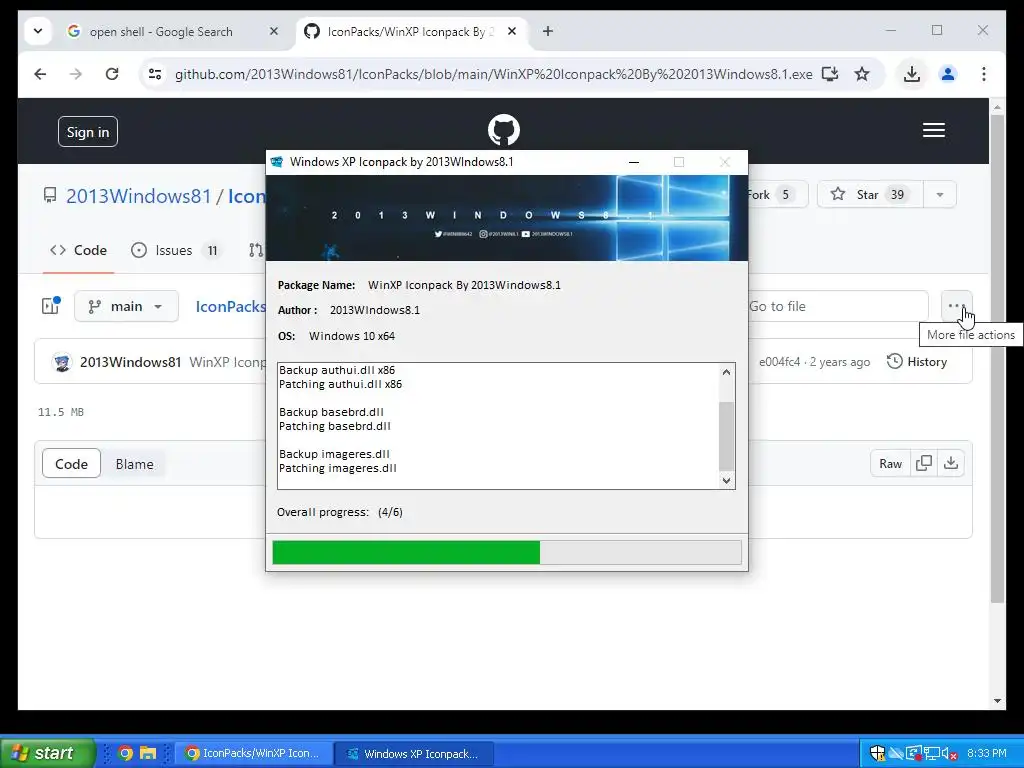Click the GitHub Octocat logo

tap(504, 129)
